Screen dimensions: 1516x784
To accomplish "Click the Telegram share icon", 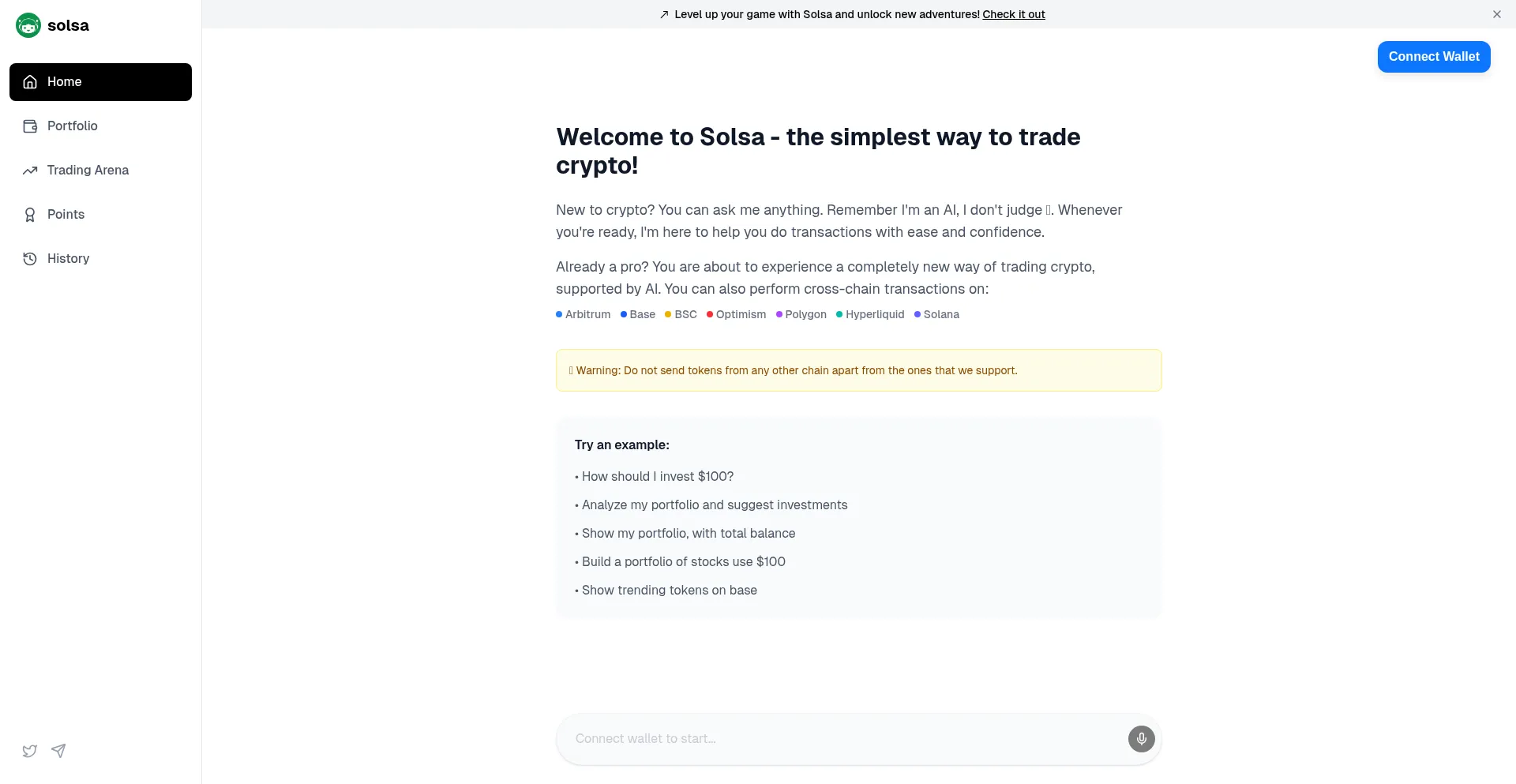I will coord(58,751).
